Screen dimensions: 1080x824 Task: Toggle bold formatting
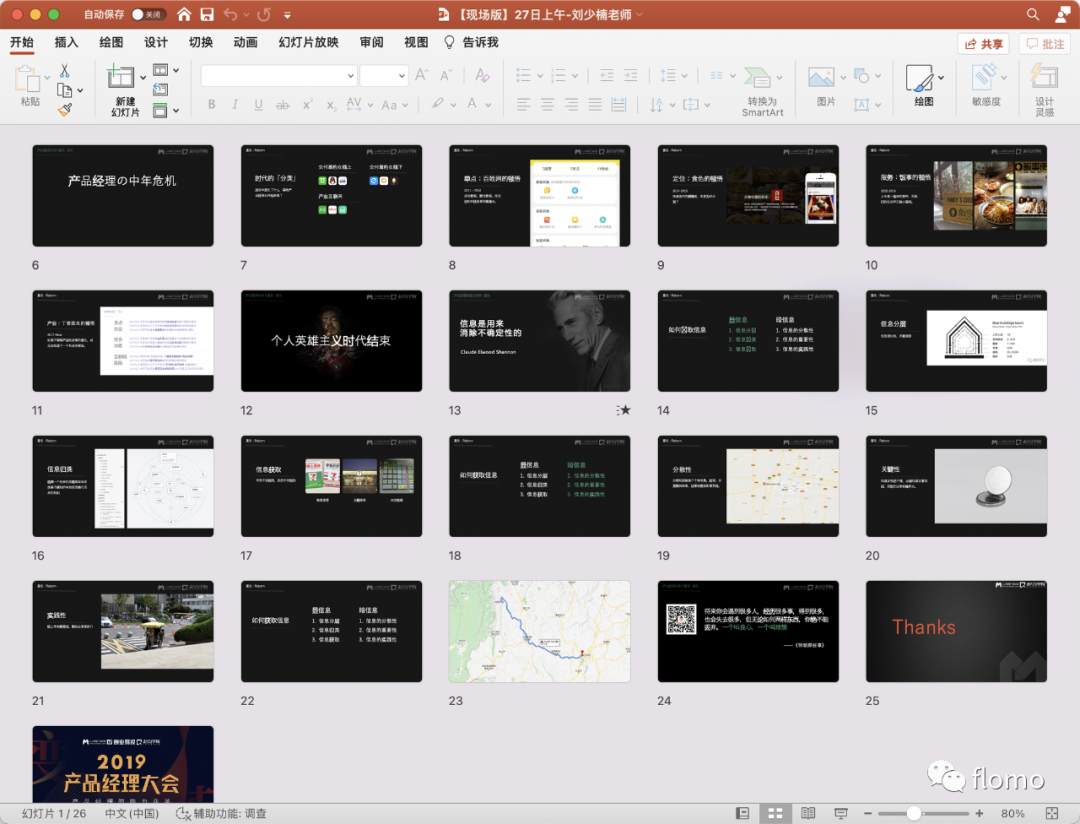click(x=211, y=105)
